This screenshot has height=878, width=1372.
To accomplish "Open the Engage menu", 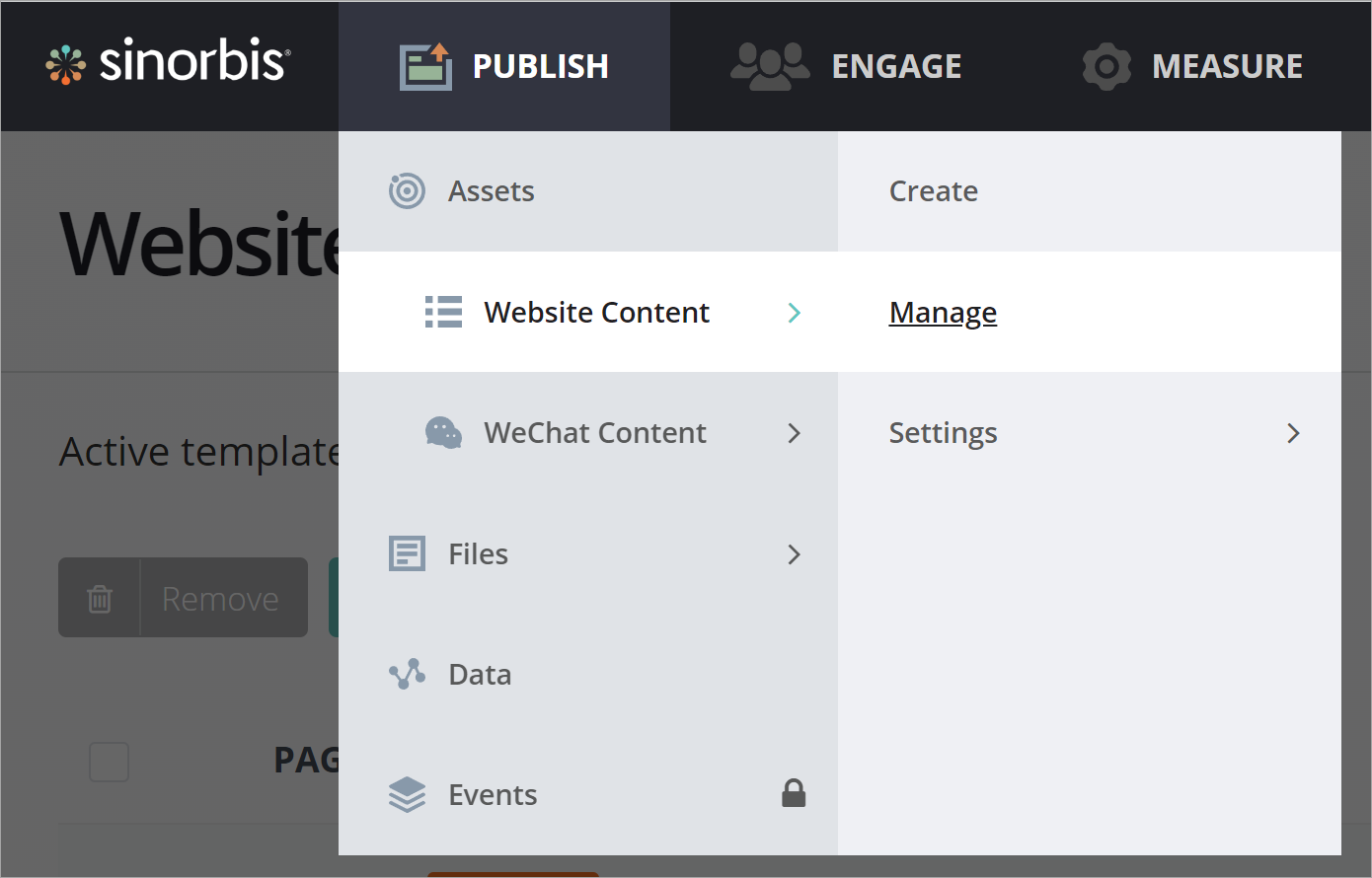I will click(x=895, y=66).
